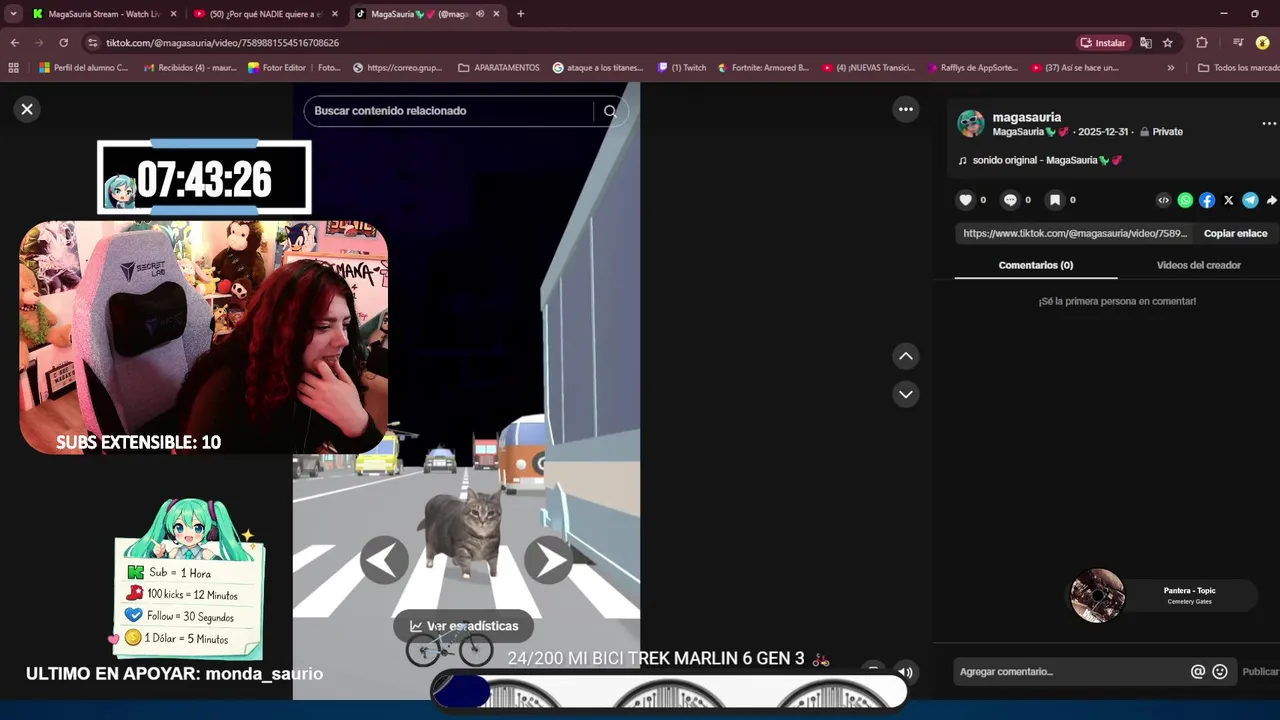Switch to Comentarios (0) tab

coord(1036,265)
